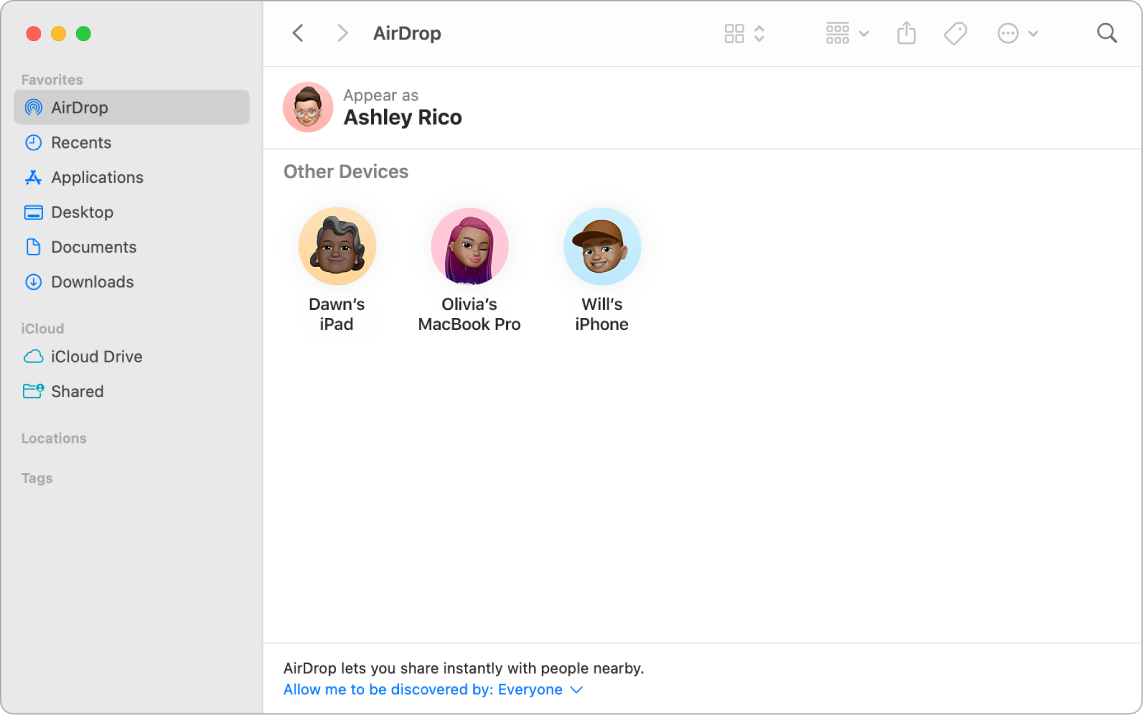Viewport: 1144px width, 718px height.
Task: Click Allow me to be discovered by Everyone
Action: click(x=424, y=689)
